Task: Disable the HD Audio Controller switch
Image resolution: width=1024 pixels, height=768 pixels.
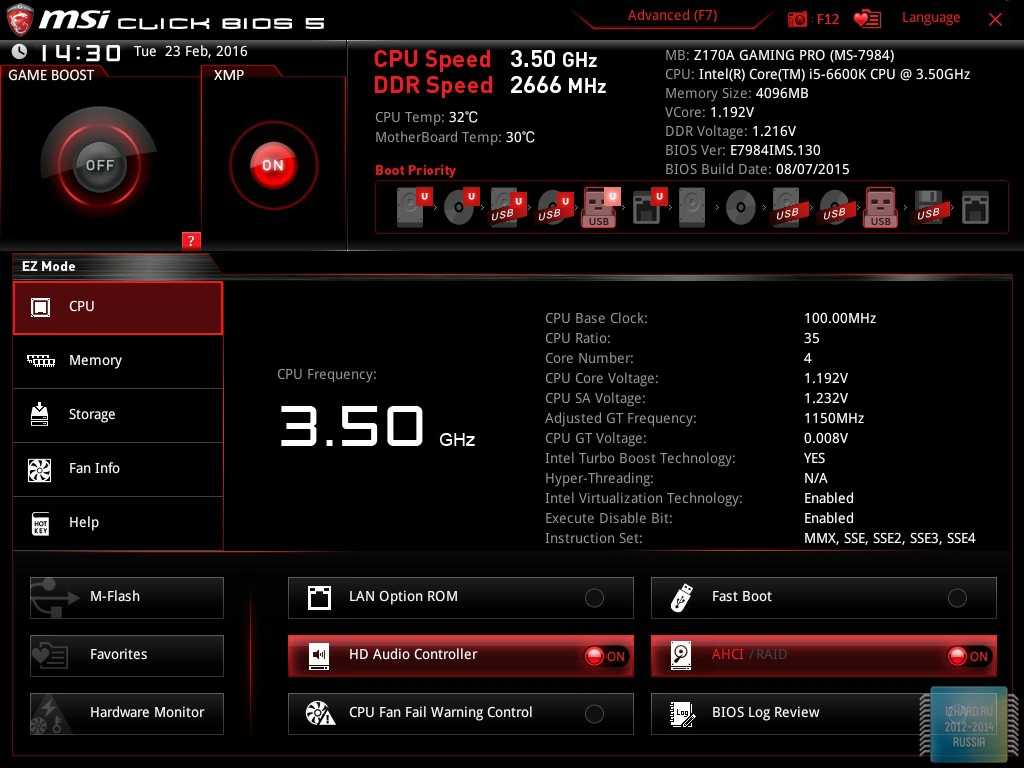Action: pyautogui.click(x=605, y=656)
